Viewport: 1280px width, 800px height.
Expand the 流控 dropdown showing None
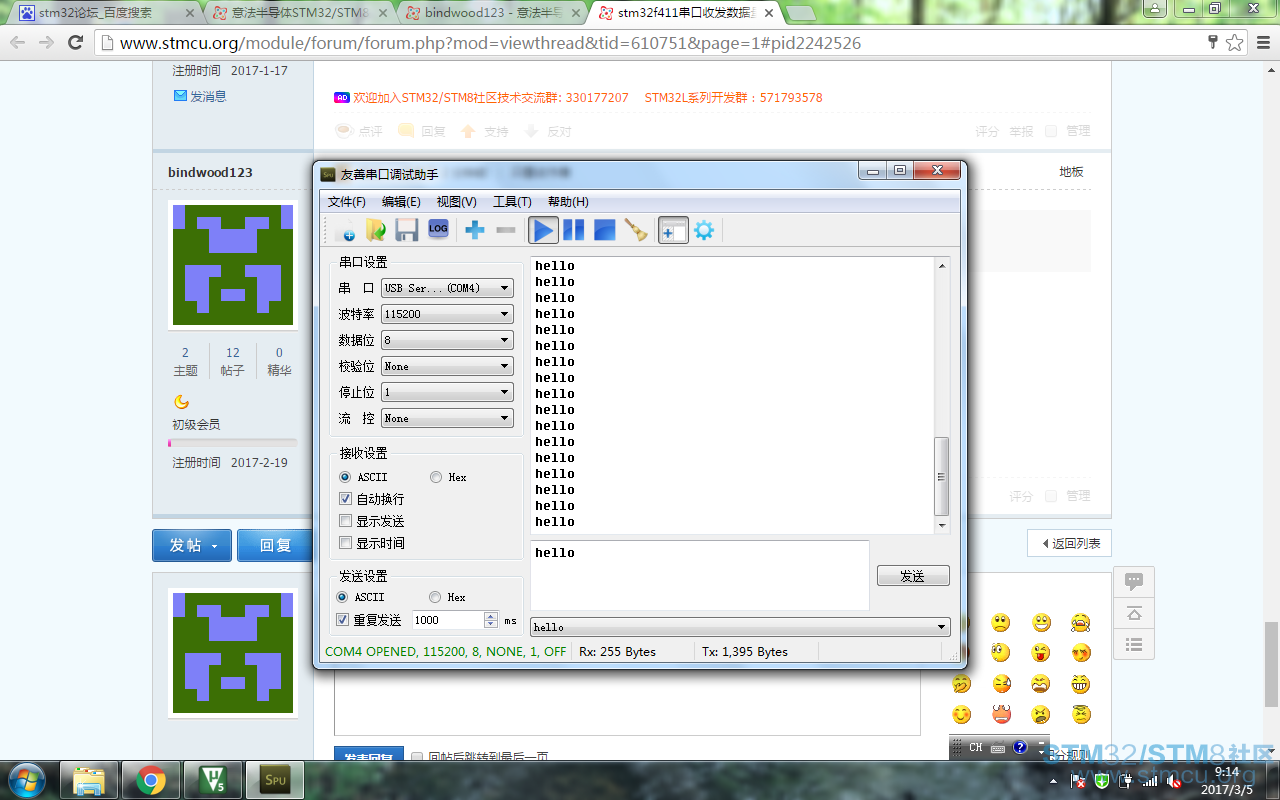pos(447,418)
